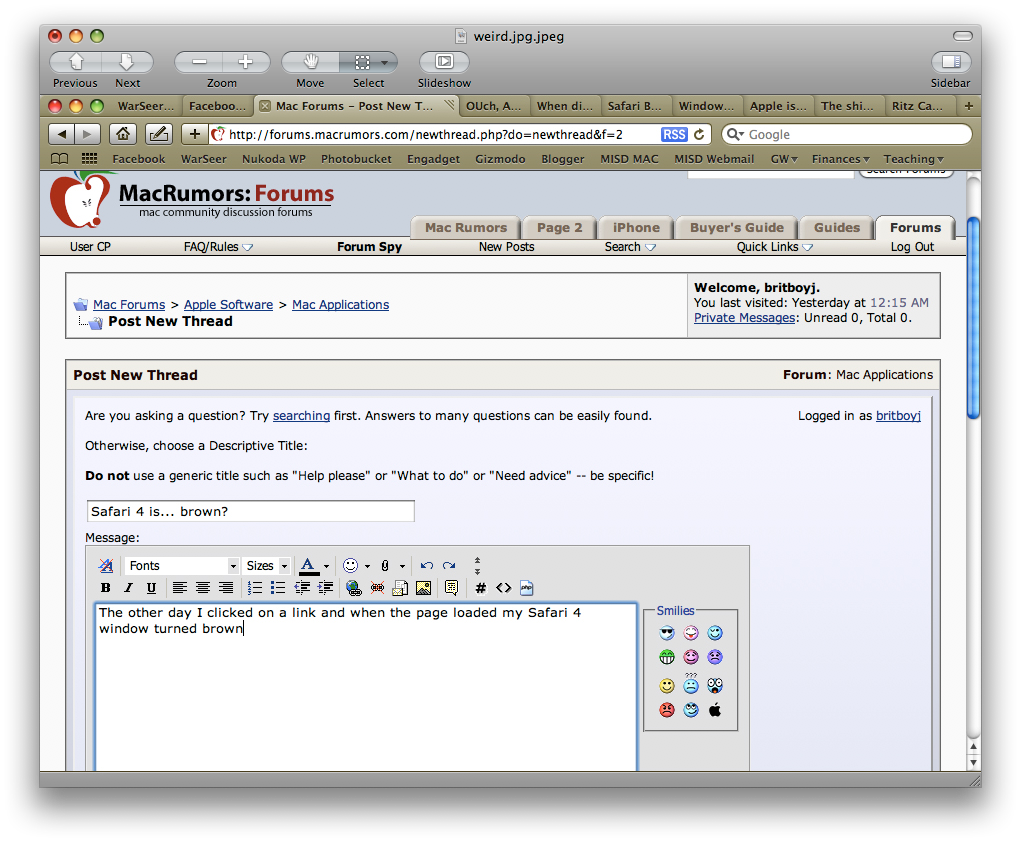The image size is (1021, 842).
Task: Click the Remove Text Formatting icon
Action: coord(105,565)
